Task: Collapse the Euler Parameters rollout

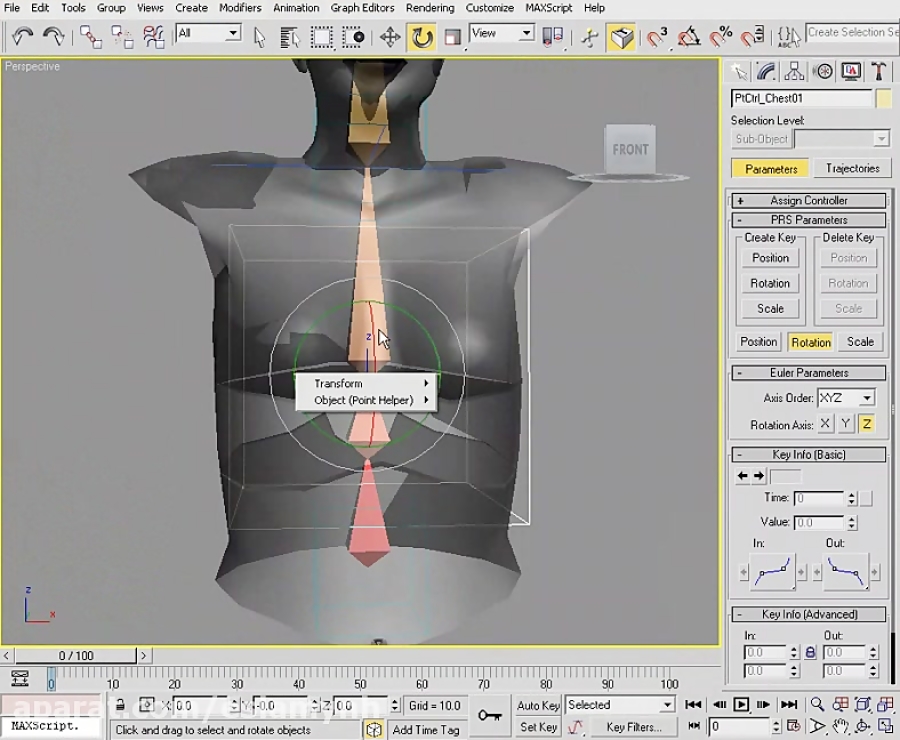Action: pos(742,372)
